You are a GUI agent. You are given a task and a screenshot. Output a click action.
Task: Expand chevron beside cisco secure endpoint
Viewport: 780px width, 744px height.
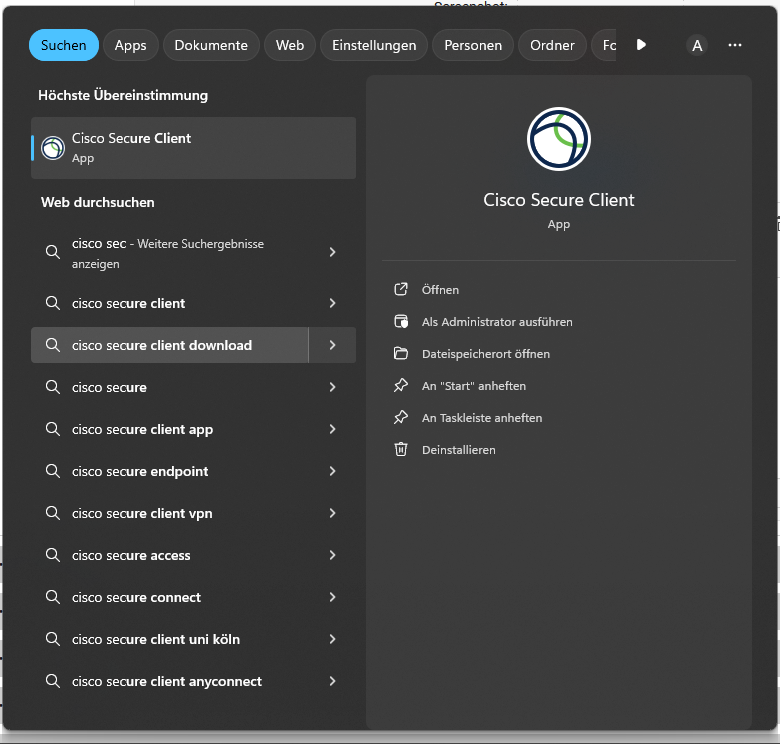click(x=332, y=471)
